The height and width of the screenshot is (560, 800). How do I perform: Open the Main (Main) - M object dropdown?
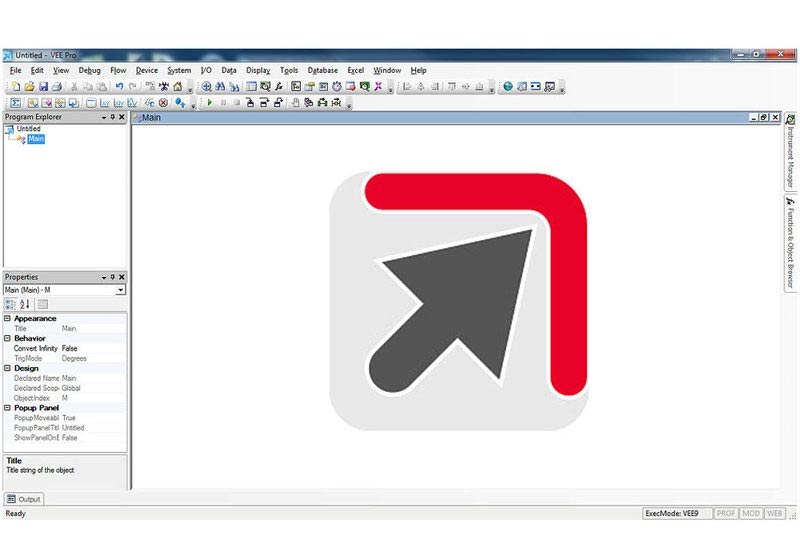(120, 290)
